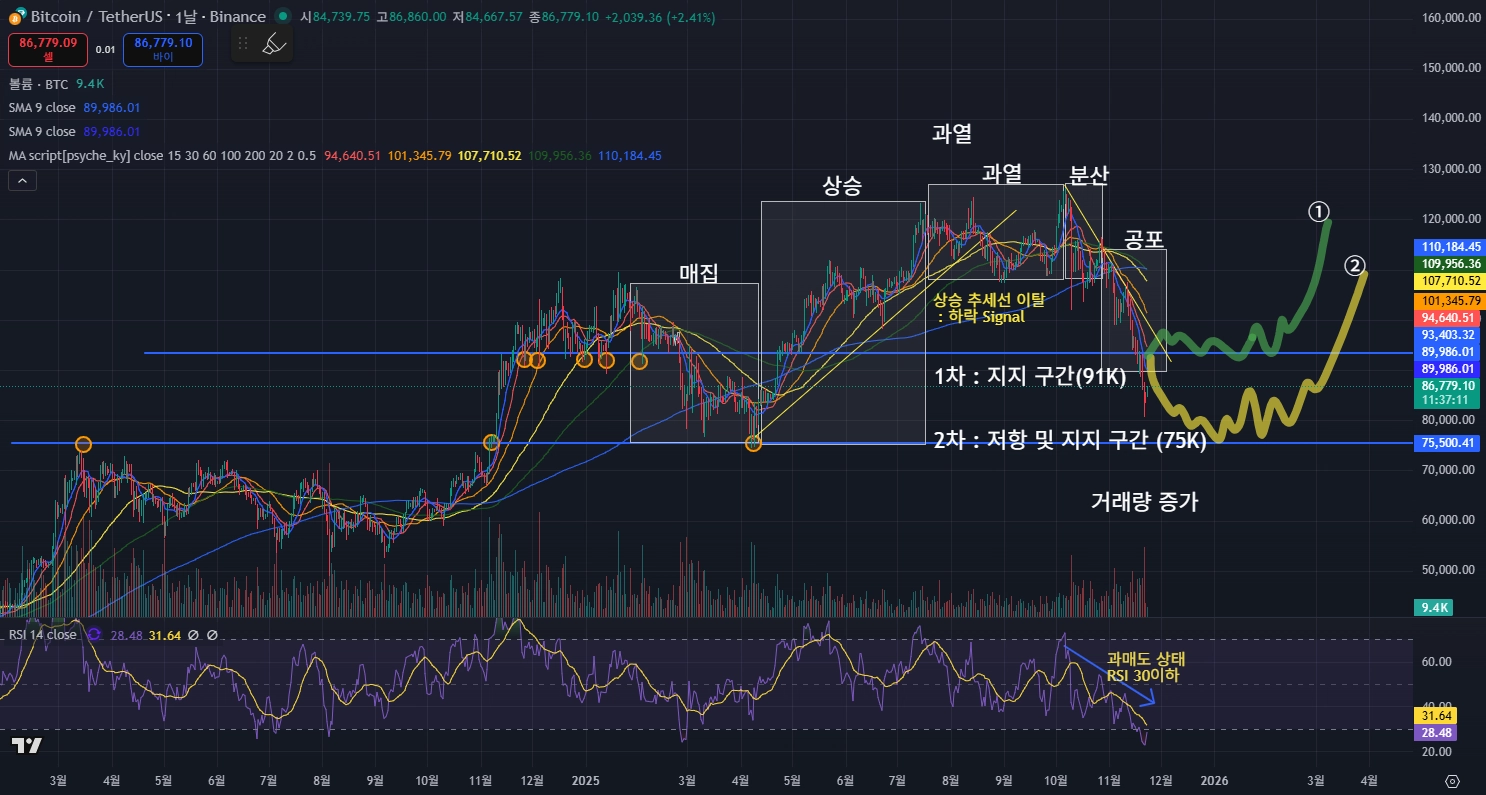Select the '공포' annotation text

tap(1144, 239)
